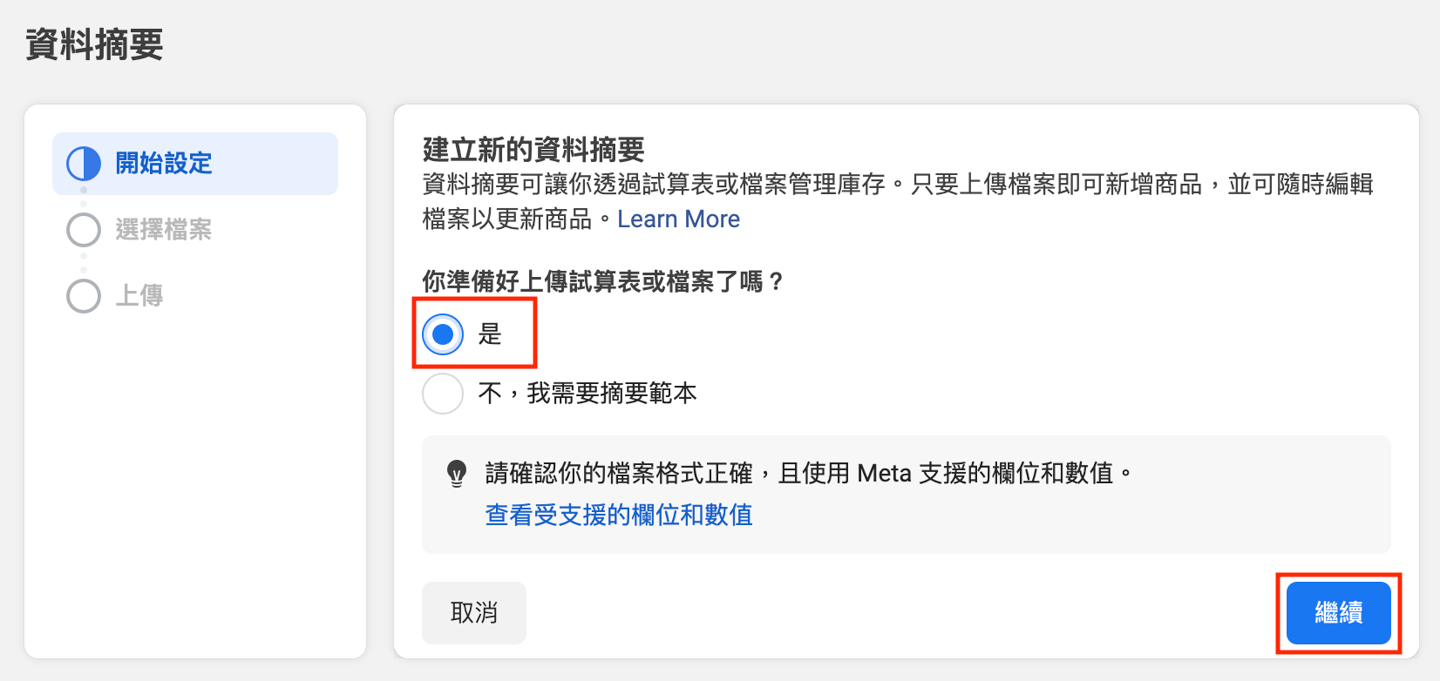Select the 開始設定 step label
The width and height of the screenshot is (1440, 681).
point(164,164)
